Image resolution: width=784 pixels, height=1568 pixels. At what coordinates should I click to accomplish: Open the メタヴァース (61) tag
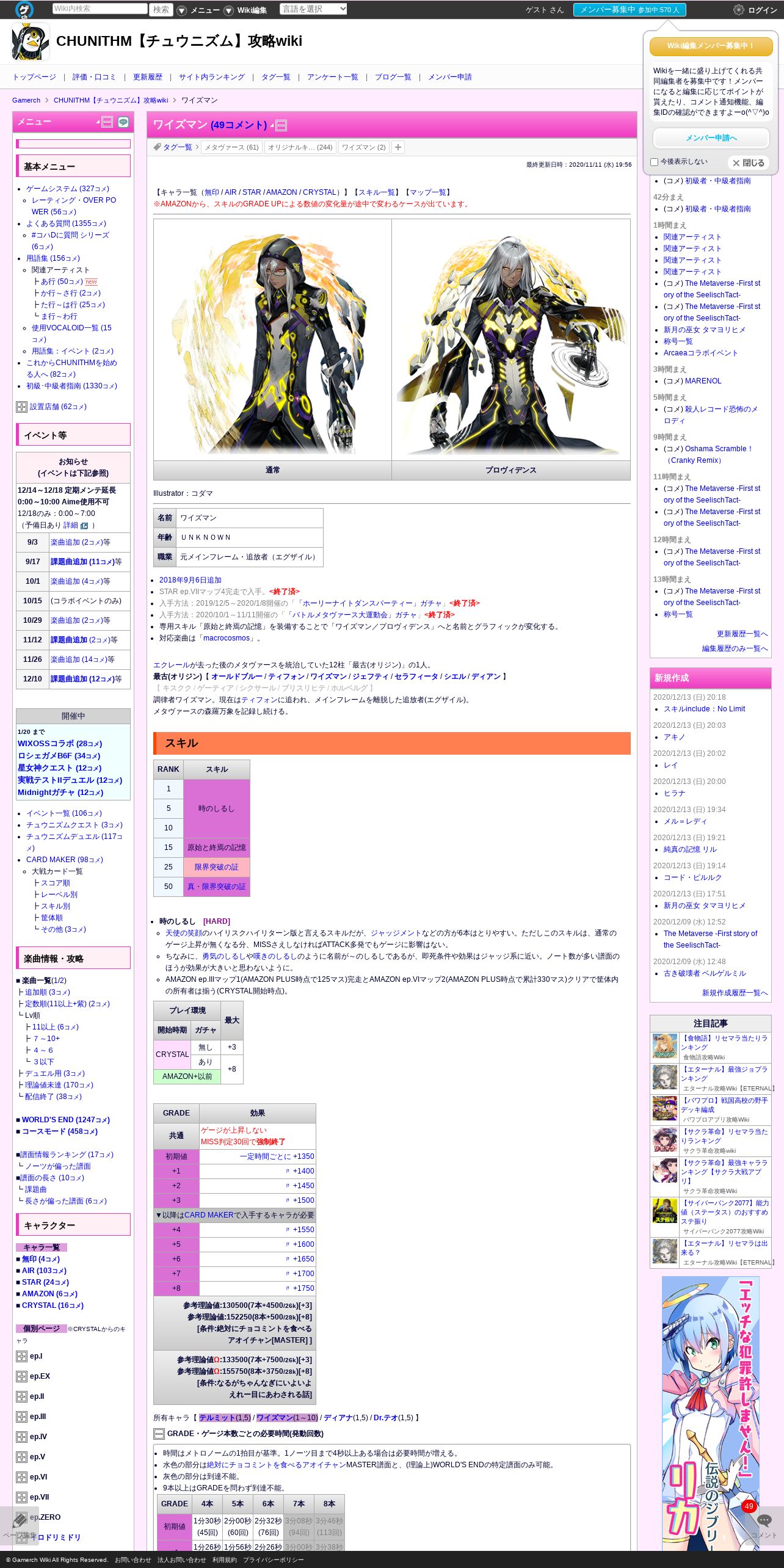point(231,147)
